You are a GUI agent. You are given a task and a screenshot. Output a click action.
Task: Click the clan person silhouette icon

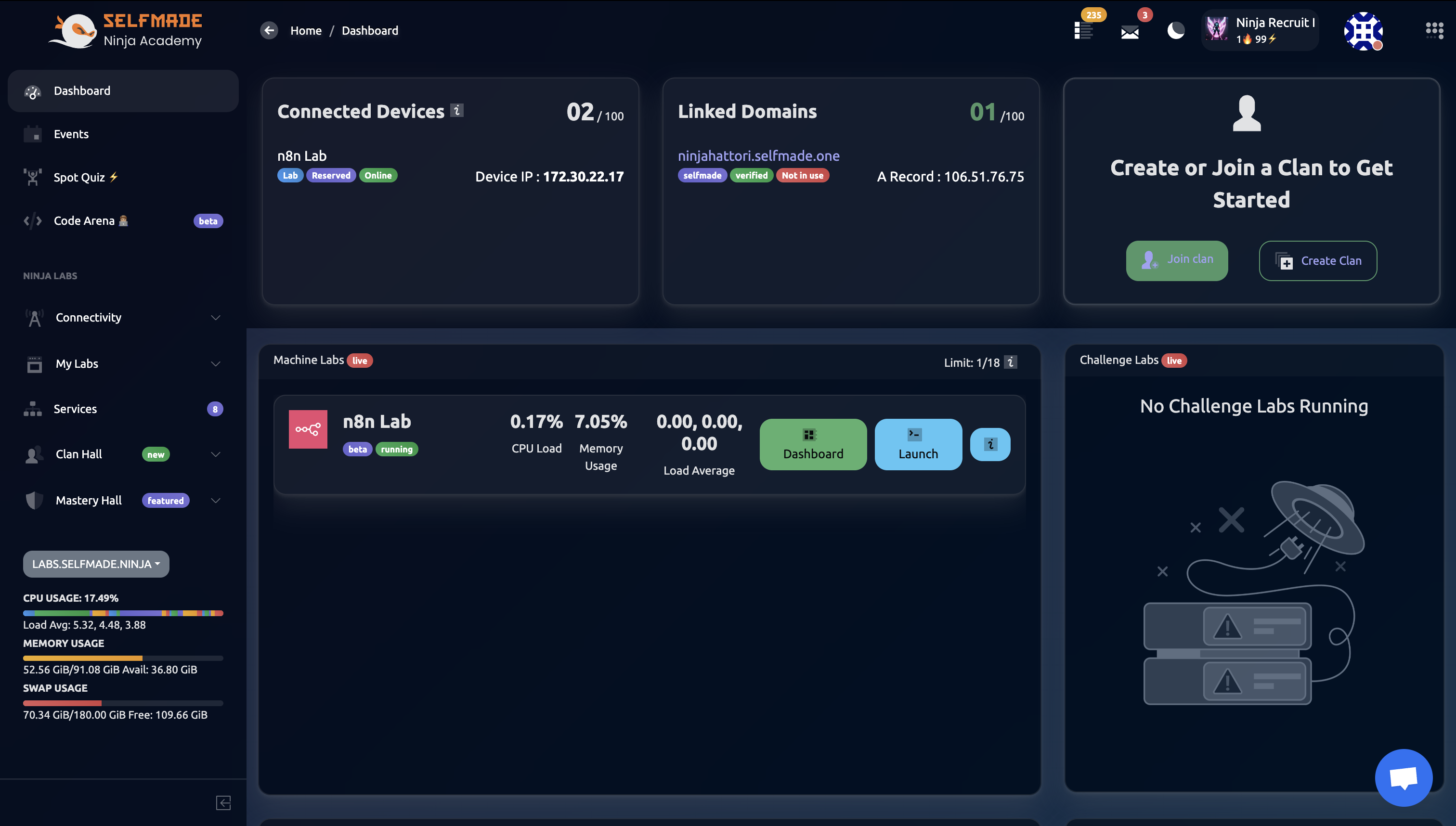pos(1247,113)
